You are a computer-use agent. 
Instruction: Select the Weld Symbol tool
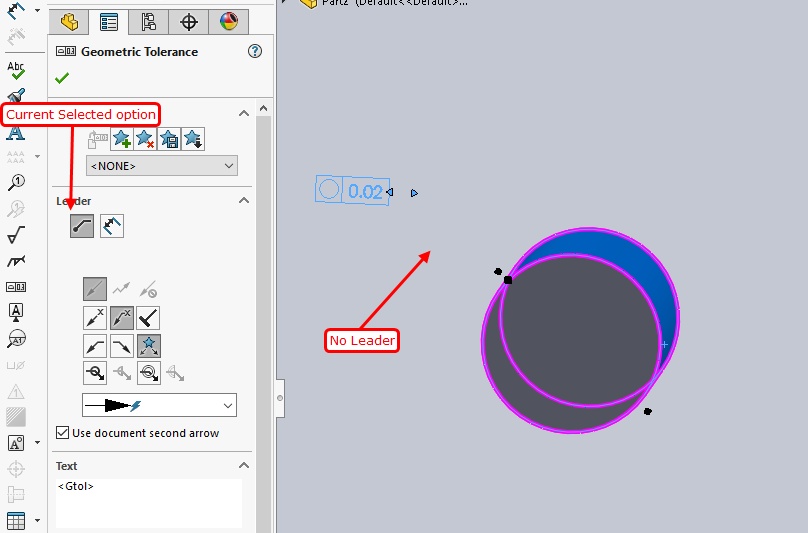(x=16, y=261)
